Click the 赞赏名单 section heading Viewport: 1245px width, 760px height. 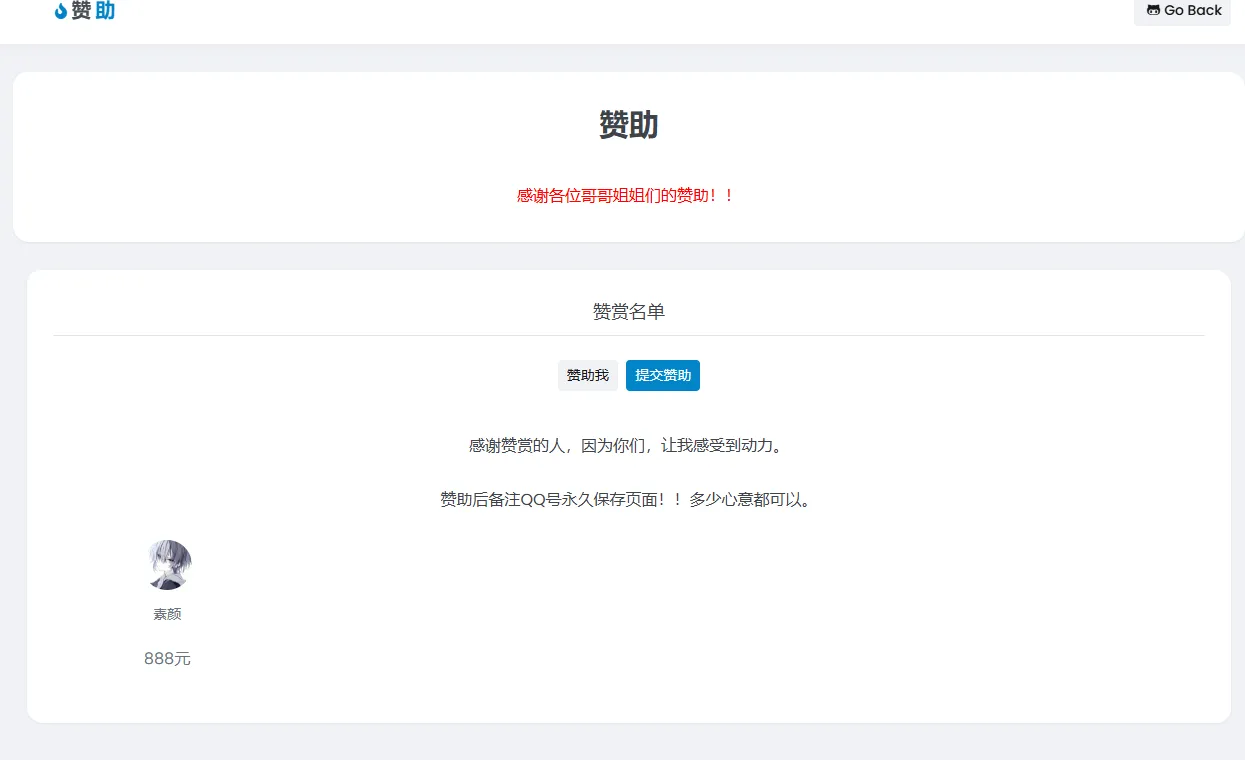629,311
